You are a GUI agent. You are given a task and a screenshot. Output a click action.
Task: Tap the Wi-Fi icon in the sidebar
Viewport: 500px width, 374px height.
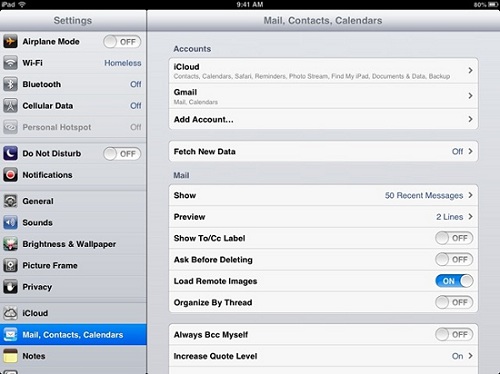(10, 63)
